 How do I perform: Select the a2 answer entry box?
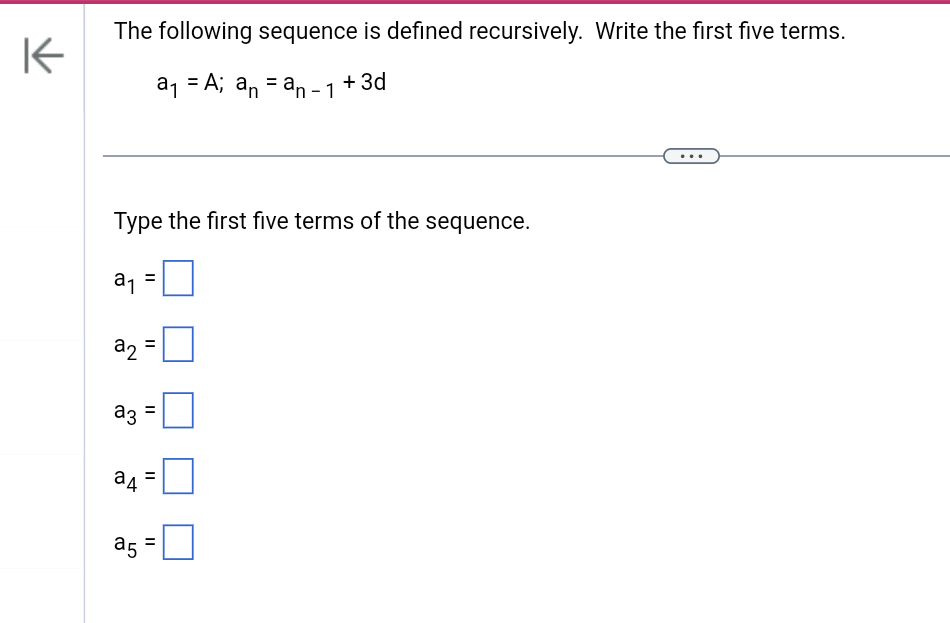[178, 344]
